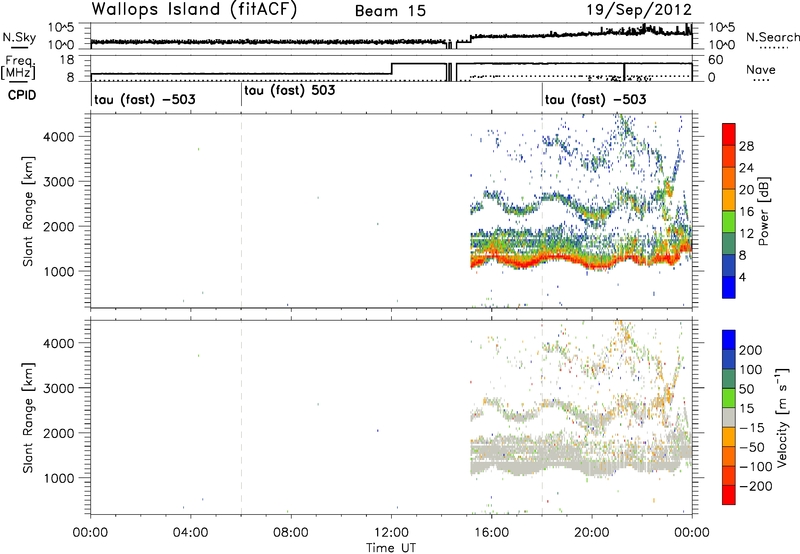Click the '4000' tick on power panel axis
Image resolution: width=800 pixels, height=554 pixels.
pyautogui.click(x=58, y=137)
